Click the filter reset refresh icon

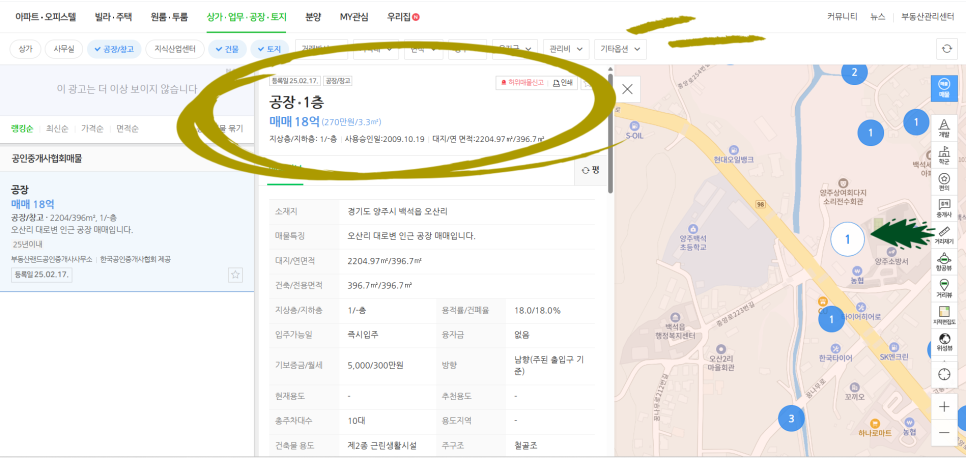coord(946,49)
